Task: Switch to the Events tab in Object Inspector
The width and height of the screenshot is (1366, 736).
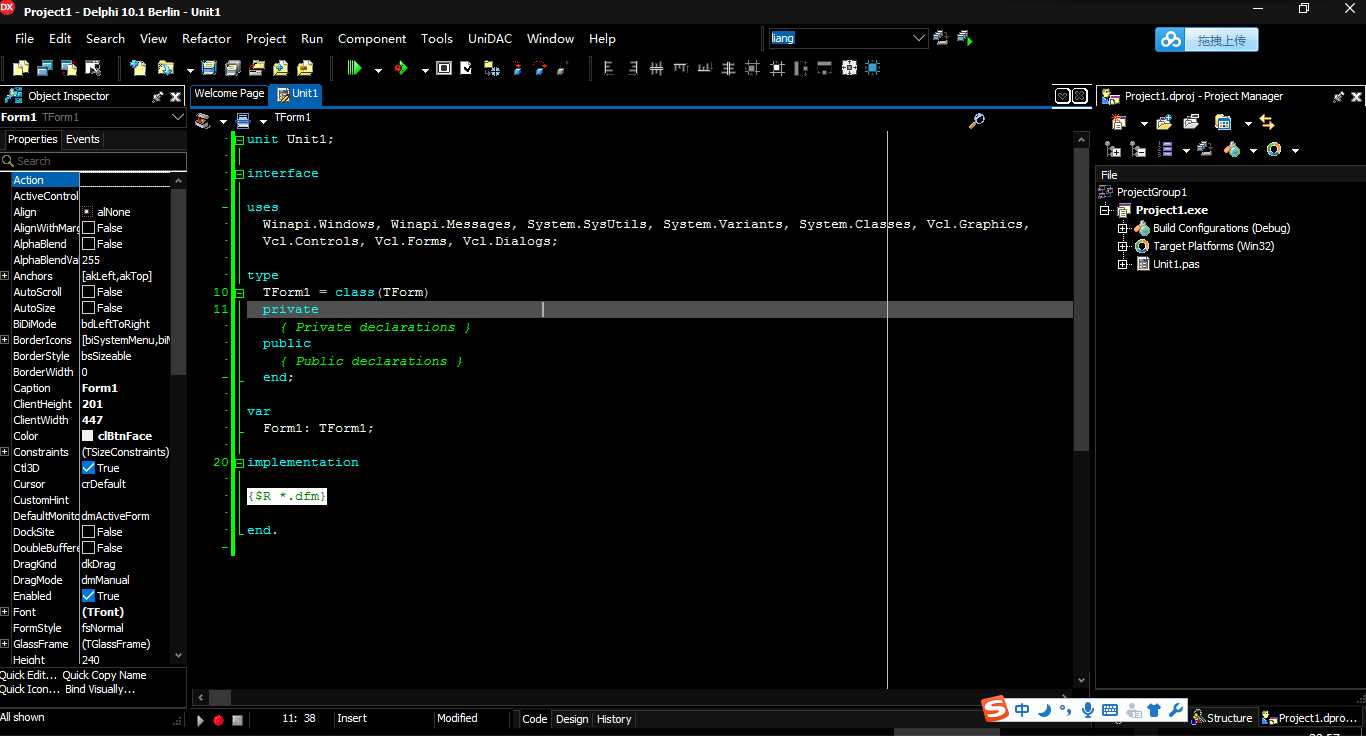Action: (83, 140)
